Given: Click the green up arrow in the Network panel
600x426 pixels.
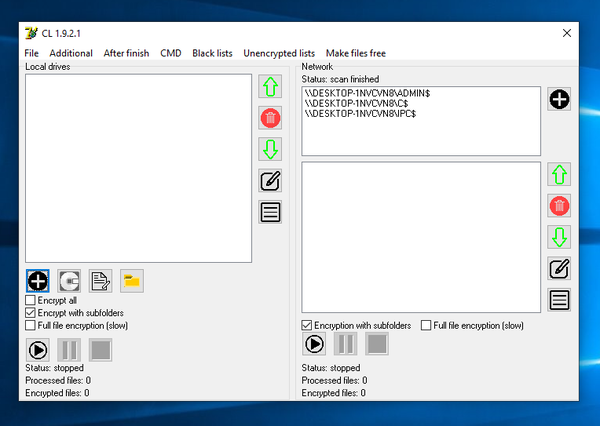Looking at the screenshot, I should [559, 175].
